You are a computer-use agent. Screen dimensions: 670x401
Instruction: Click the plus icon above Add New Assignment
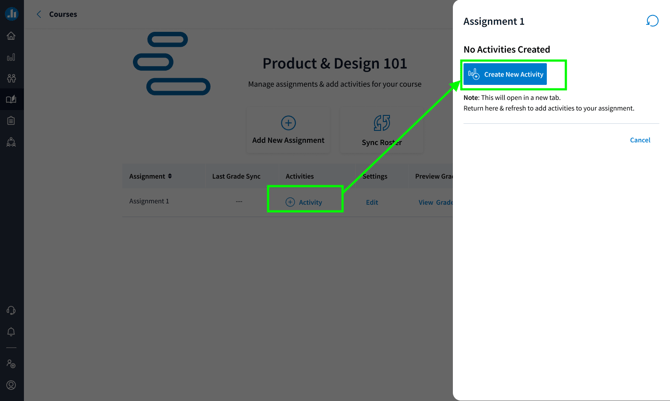pos(288,123)
